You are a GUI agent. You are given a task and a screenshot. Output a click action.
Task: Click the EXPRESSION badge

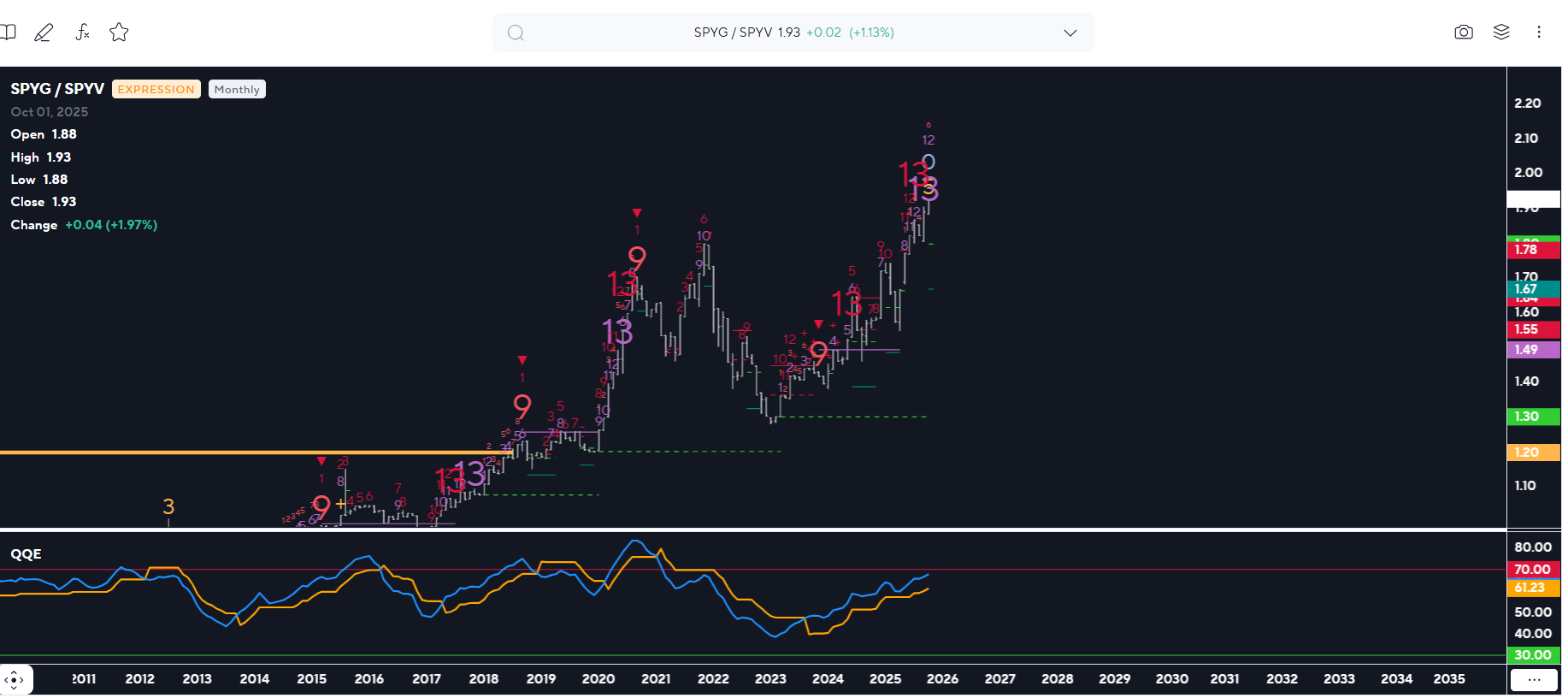(156, 90)
